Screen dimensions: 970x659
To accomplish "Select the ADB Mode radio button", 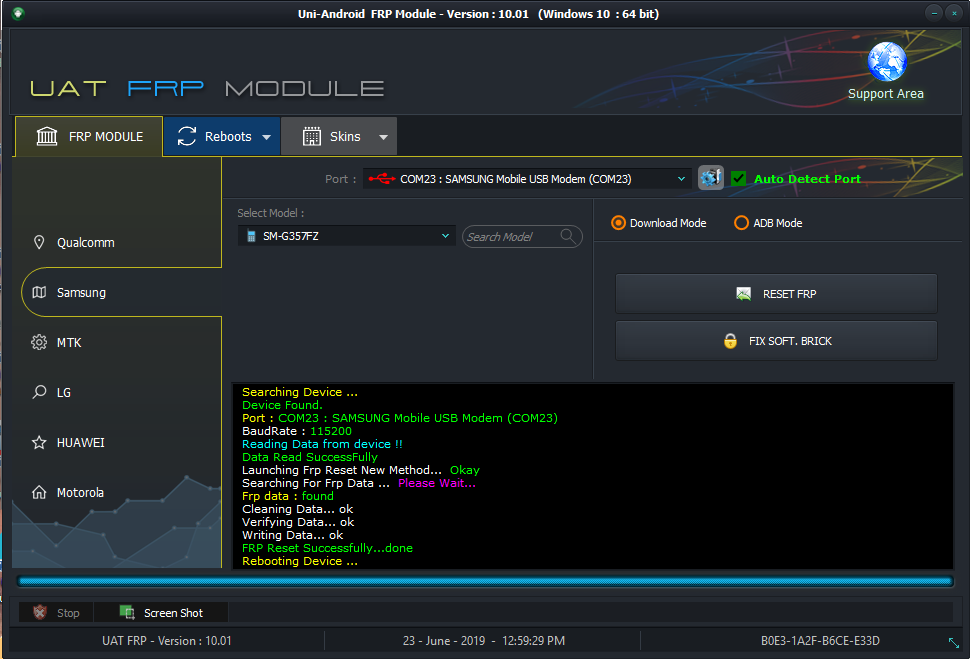I will tap(741, 223).
